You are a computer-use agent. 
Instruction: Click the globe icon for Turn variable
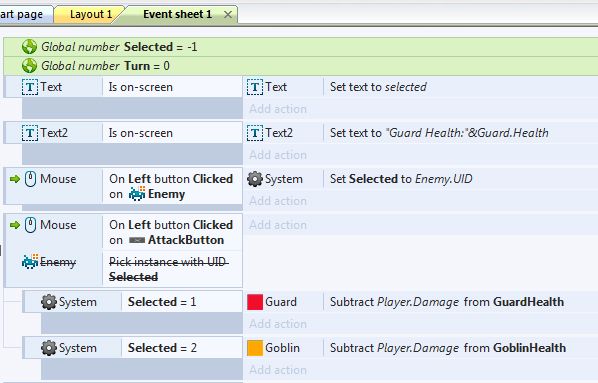[29, 66]
